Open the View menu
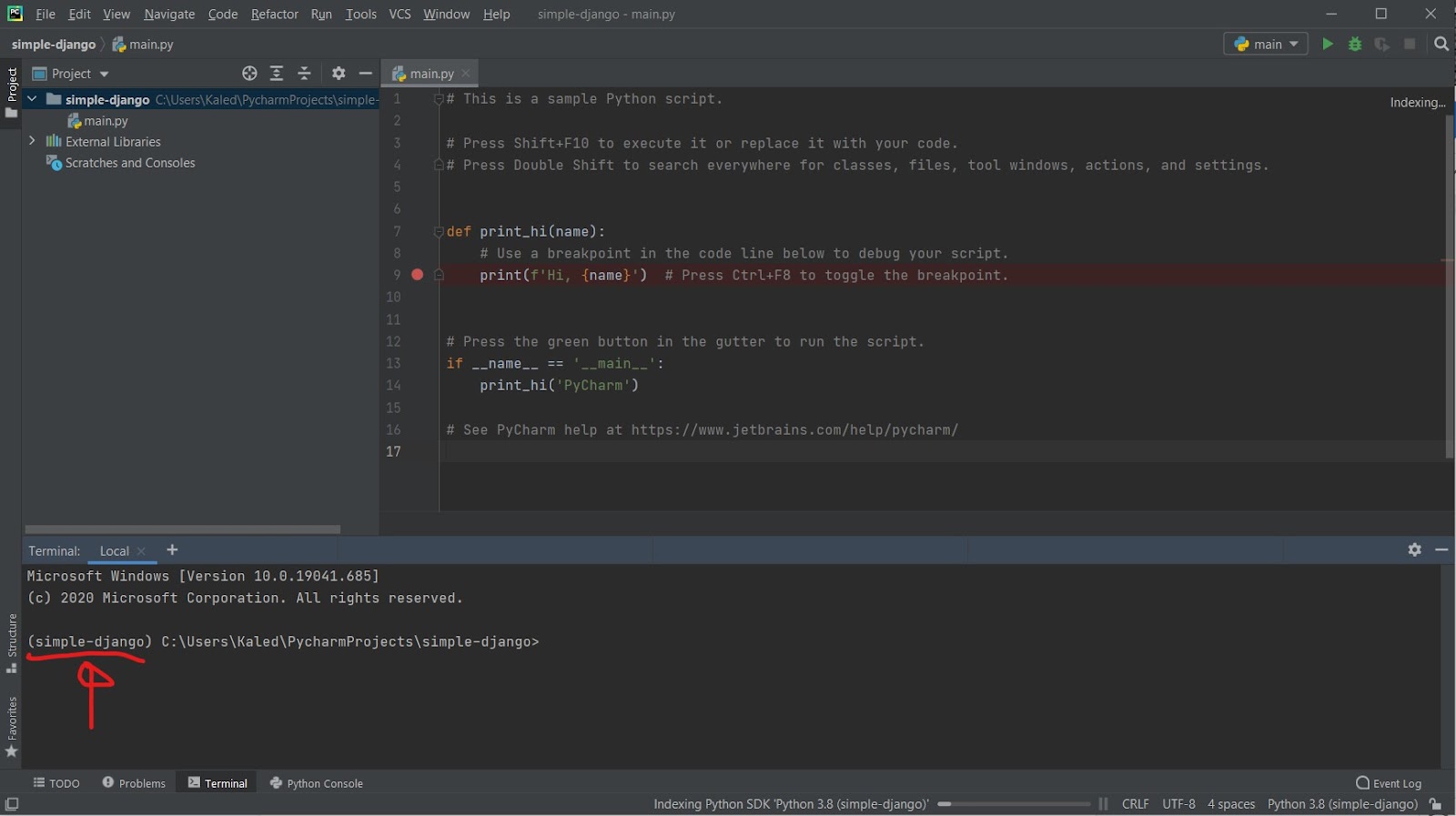This screenshot has height=816, width=1456. tap(116, 15)
